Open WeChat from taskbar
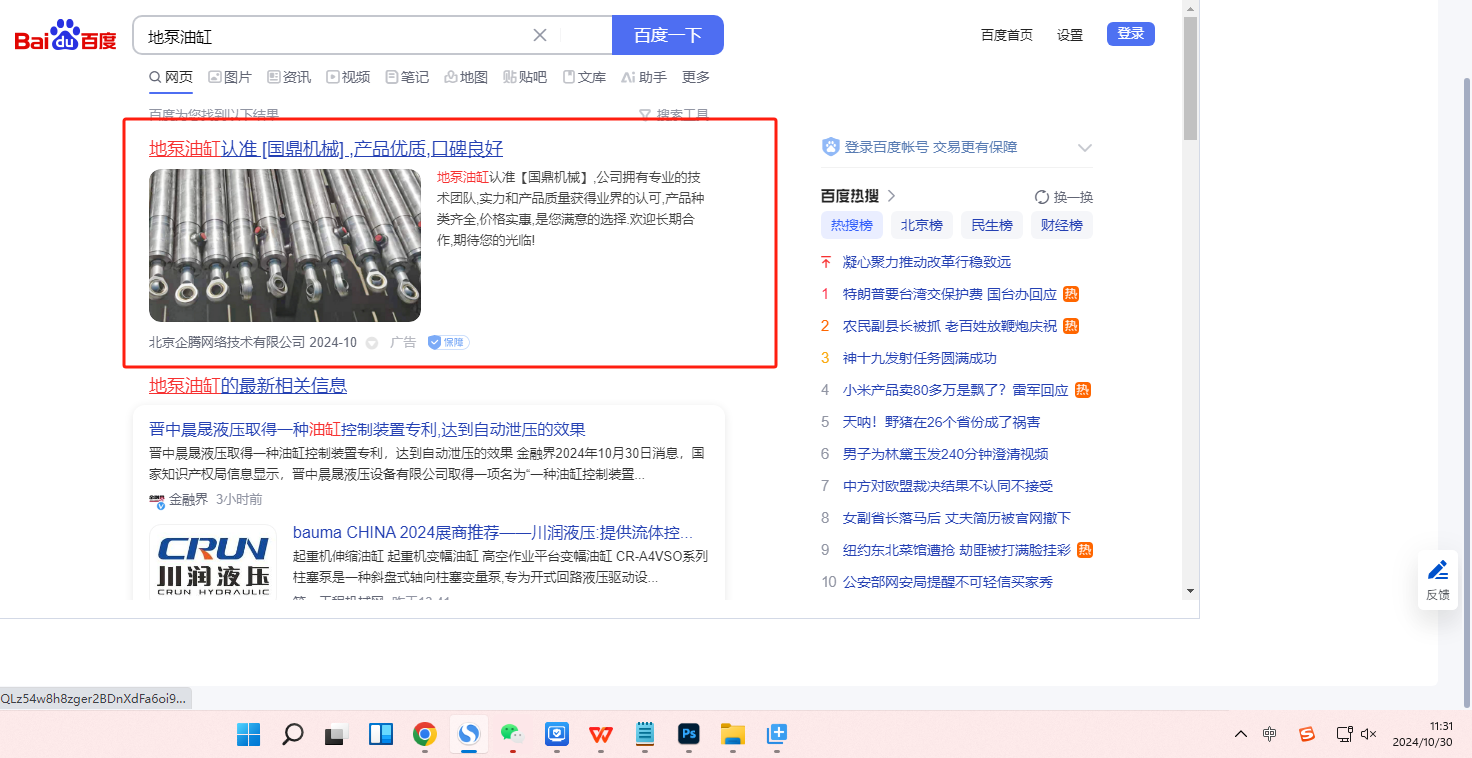1472x758 pixels. click(x=512, y=734)
